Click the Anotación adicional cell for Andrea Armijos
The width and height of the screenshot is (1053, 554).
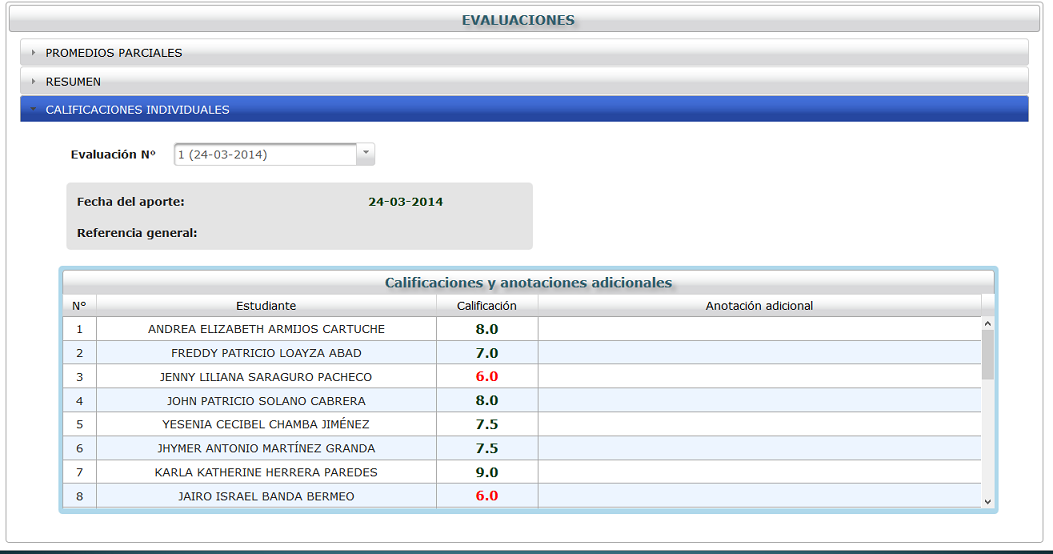pyautogui.click(x=759, y=329)
